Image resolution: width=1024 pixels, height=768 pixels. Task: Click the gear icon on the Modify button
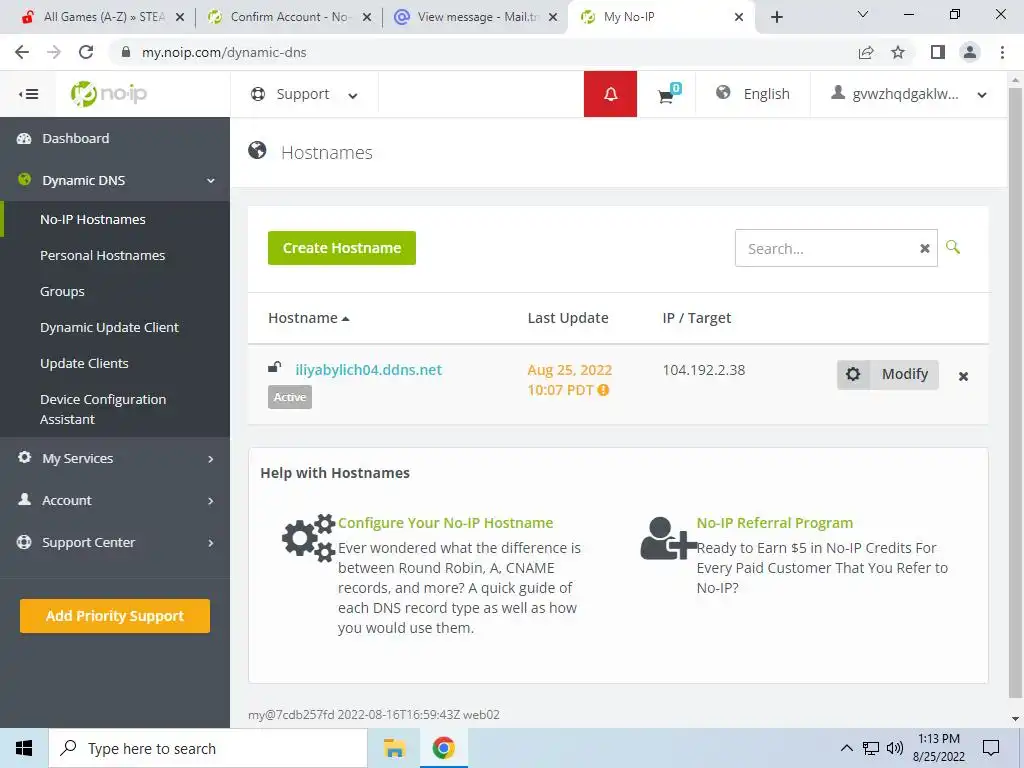pos(853,374)
